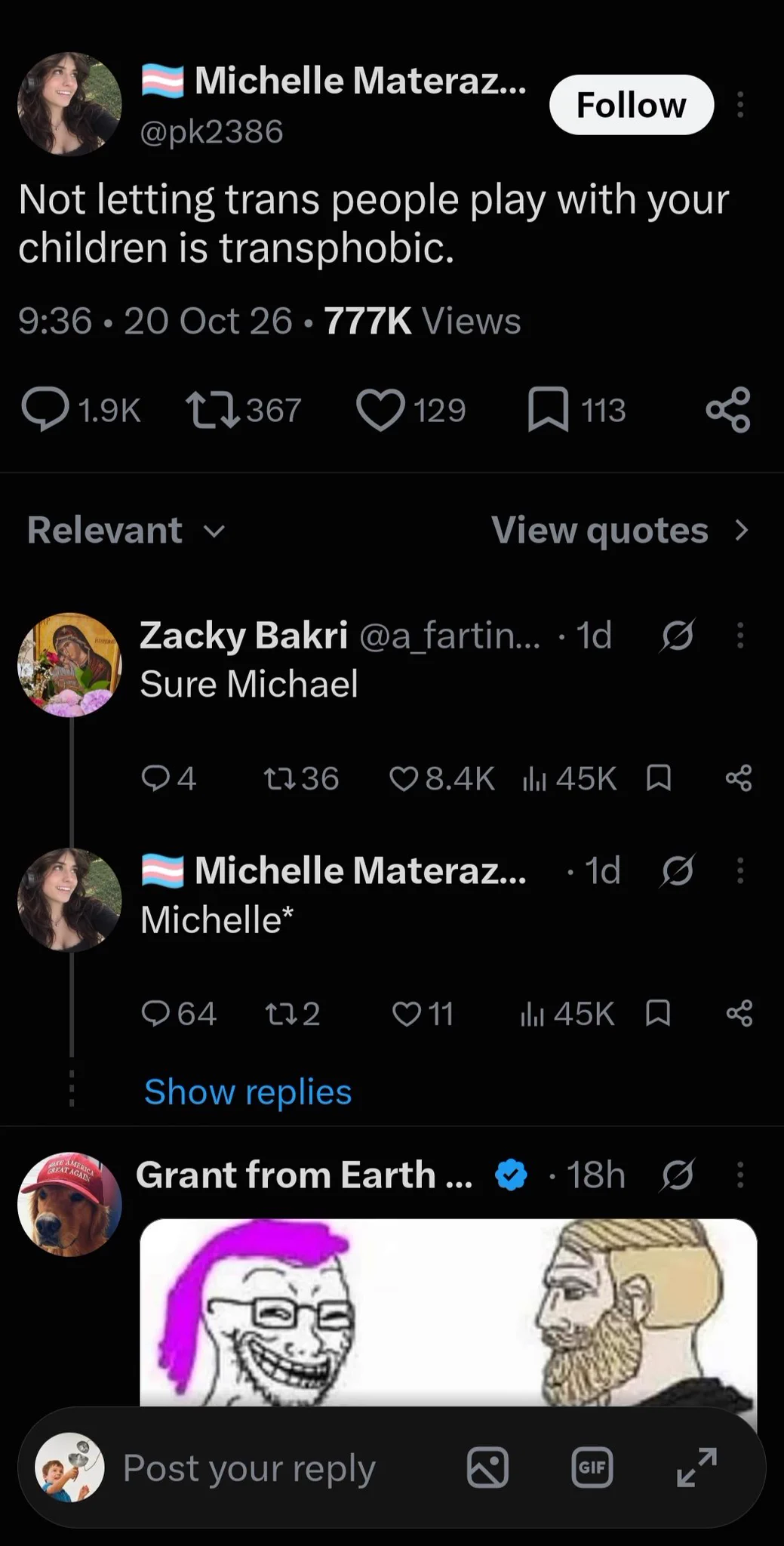This screenshot has width=784, height=1546.
Task: Open more options on Zacky Bakri's reply
Action: [740, 636]
